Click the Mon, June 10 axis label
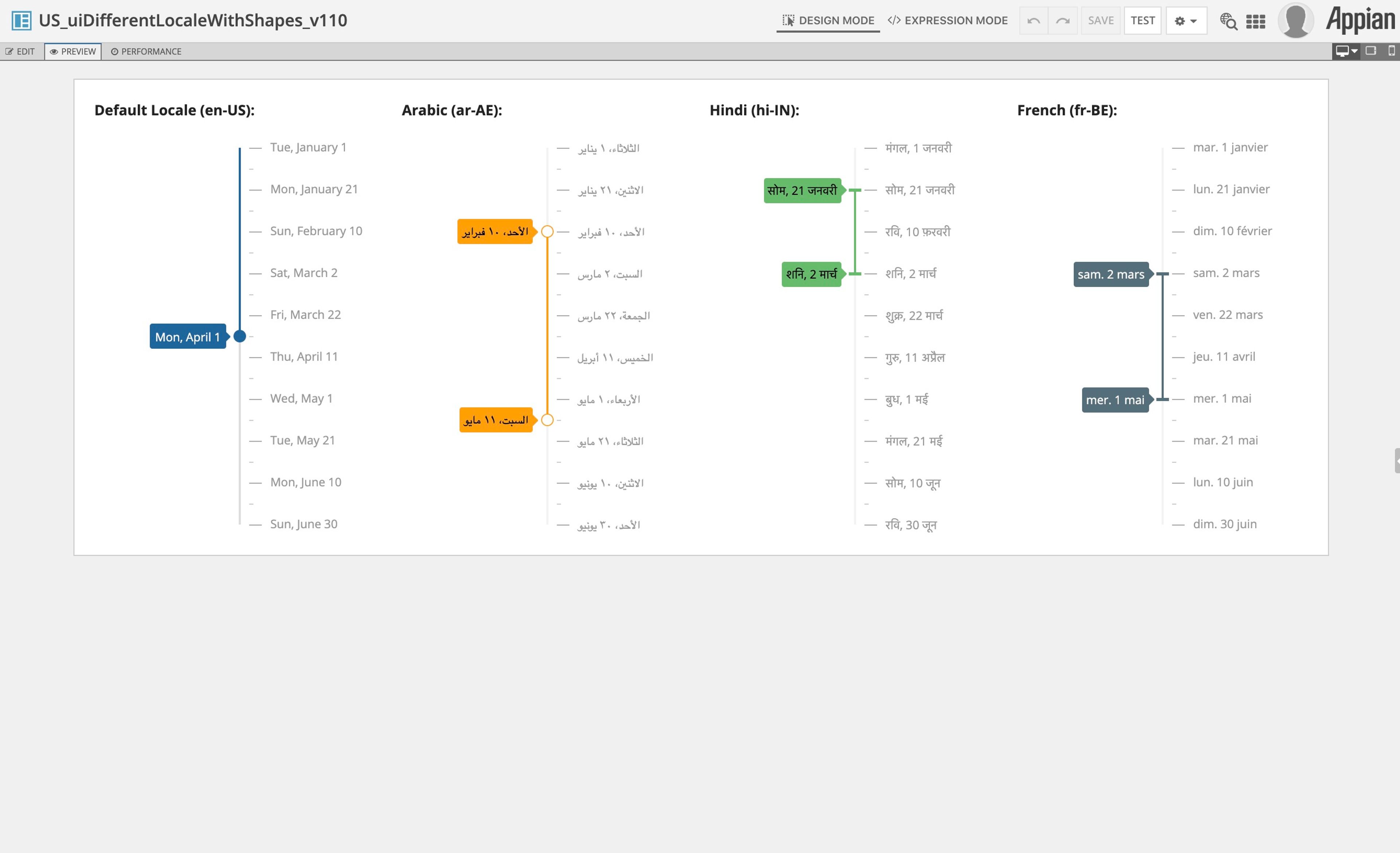The image size is (1400, 853). pyautogui.click(x=306, y=482)
